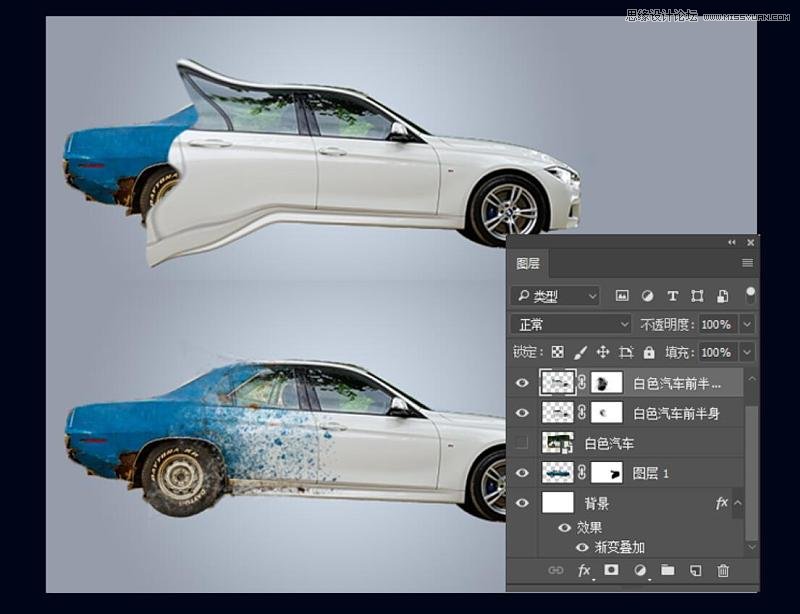This screenshot has height=614, width=800.
Task: Click the lock image pixels brush icon
Action: click(580, 353)
